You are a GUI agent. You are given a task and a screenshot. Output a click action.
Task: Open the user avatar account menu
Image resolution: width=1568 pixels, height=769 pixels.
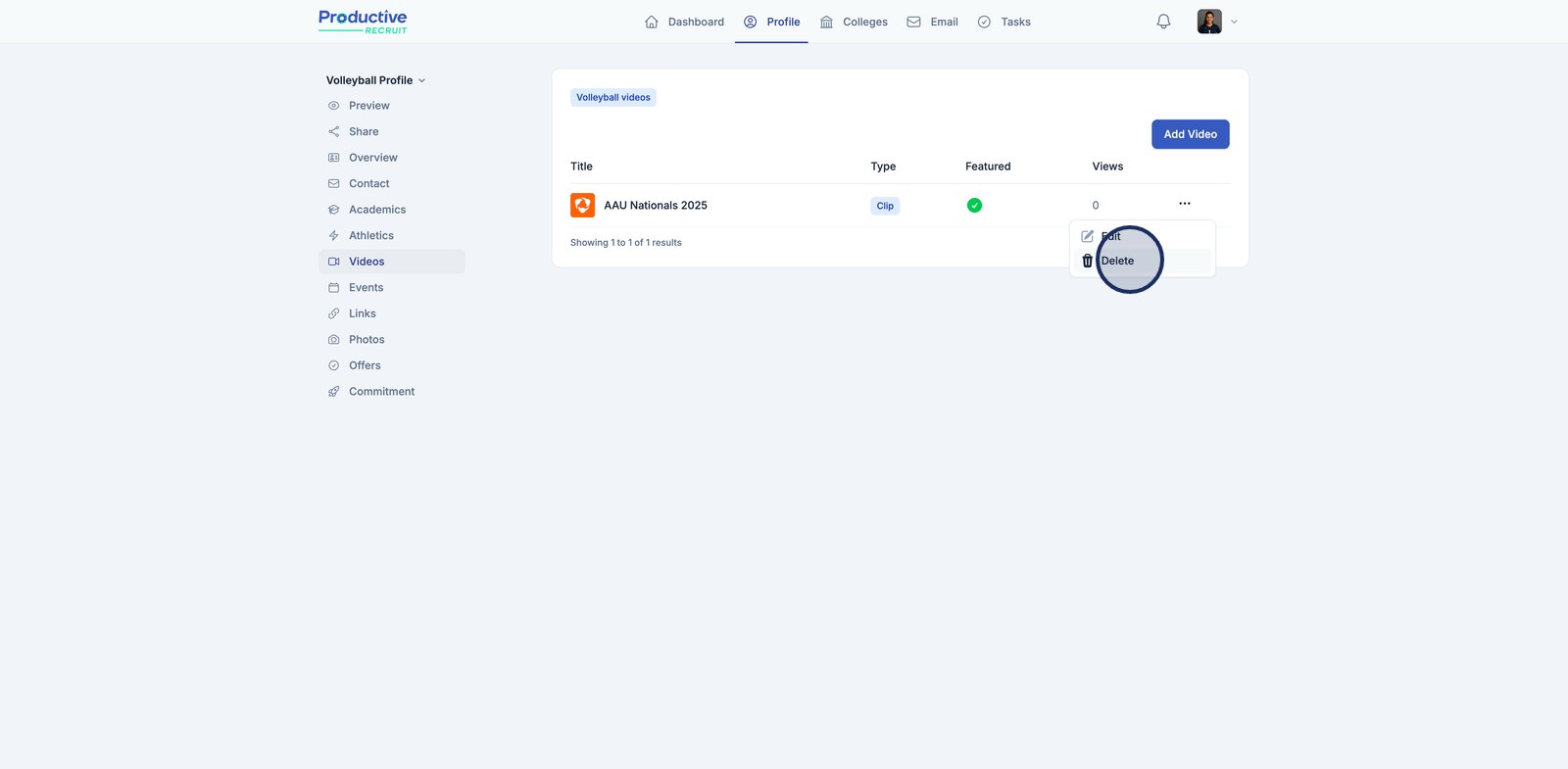tap(1209, 22)
